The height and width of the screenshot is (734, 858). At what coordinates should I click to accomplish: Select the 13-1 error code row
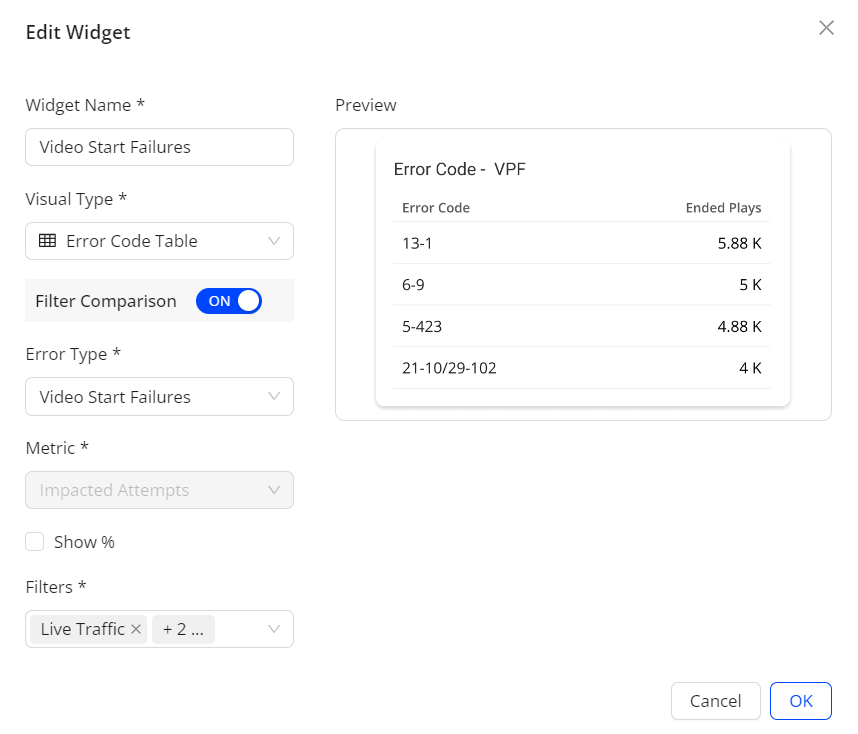click(x=581, y=243)
